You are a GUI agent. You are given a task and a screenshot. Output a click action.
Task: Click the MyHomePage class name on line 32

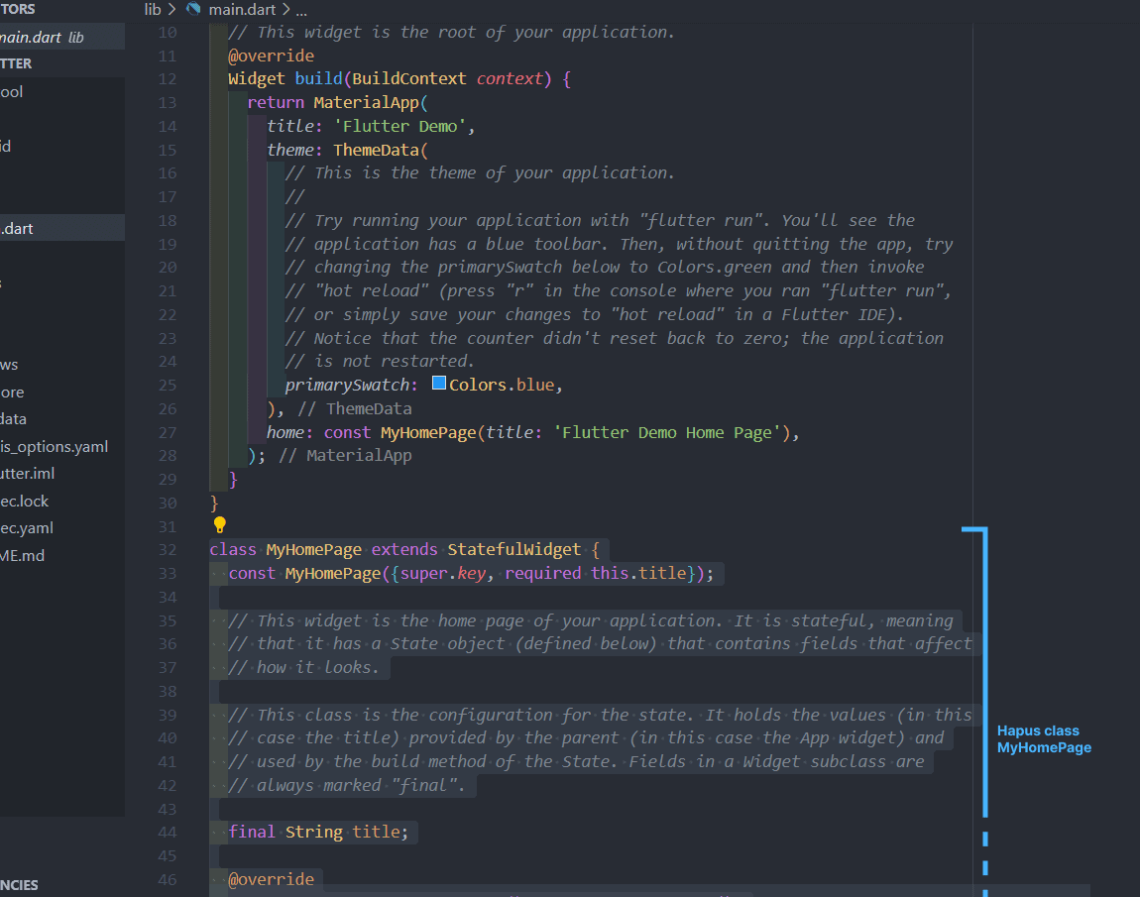click(x=313, y=549)
